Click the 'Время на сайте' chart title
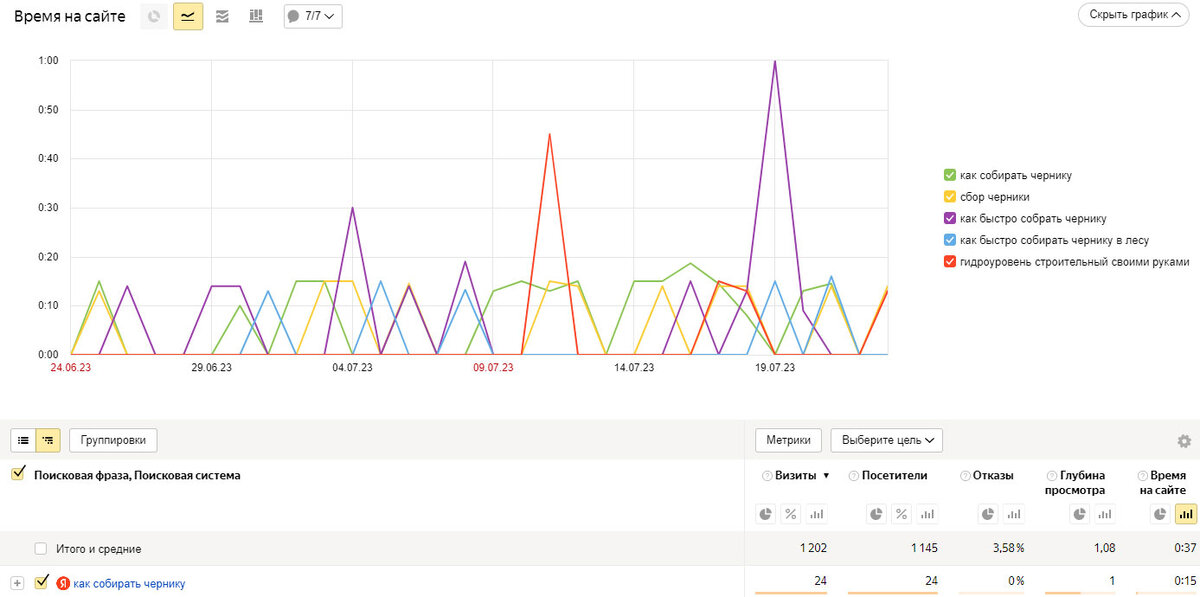The width and height of the screenshot is (1200, 597). pyautogui.click(x=70, y=16)
